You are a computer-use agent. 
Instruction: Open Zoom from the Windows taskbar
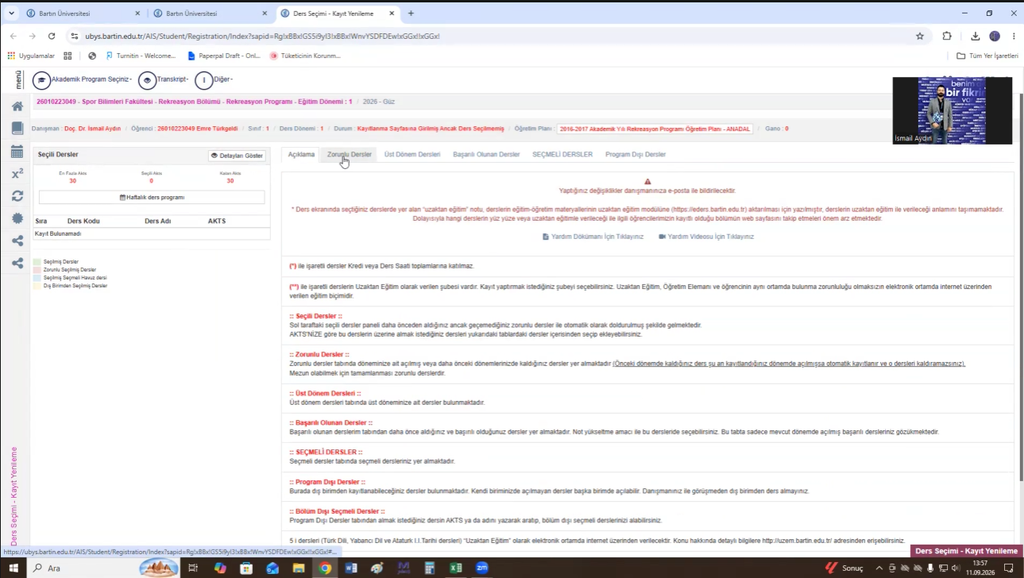[482, 568]
